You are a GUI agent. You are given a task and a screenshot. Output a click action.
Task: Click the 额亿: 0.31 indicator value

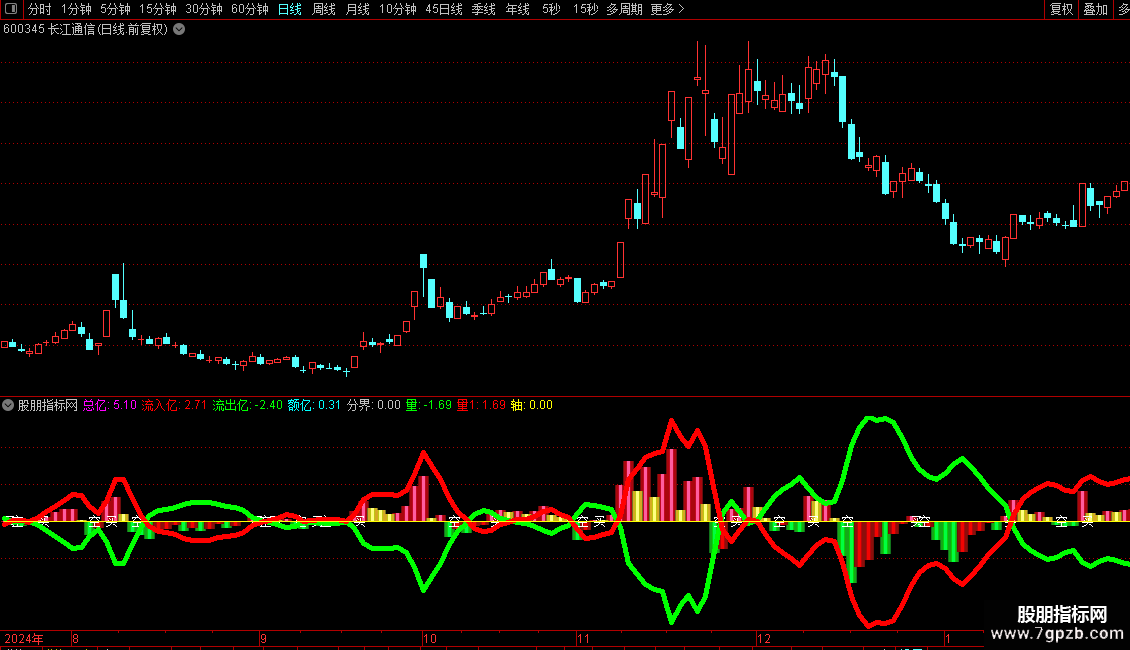point(314,405)
